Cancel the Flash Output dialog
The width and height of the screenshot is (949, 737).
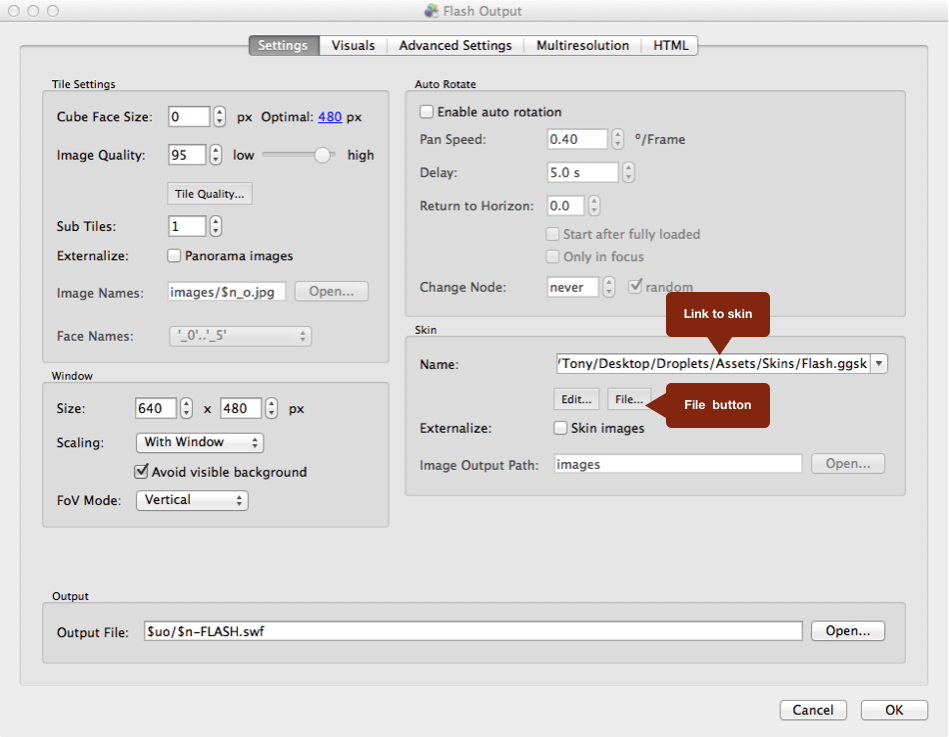pyautogui.click(x=813, y=710)
